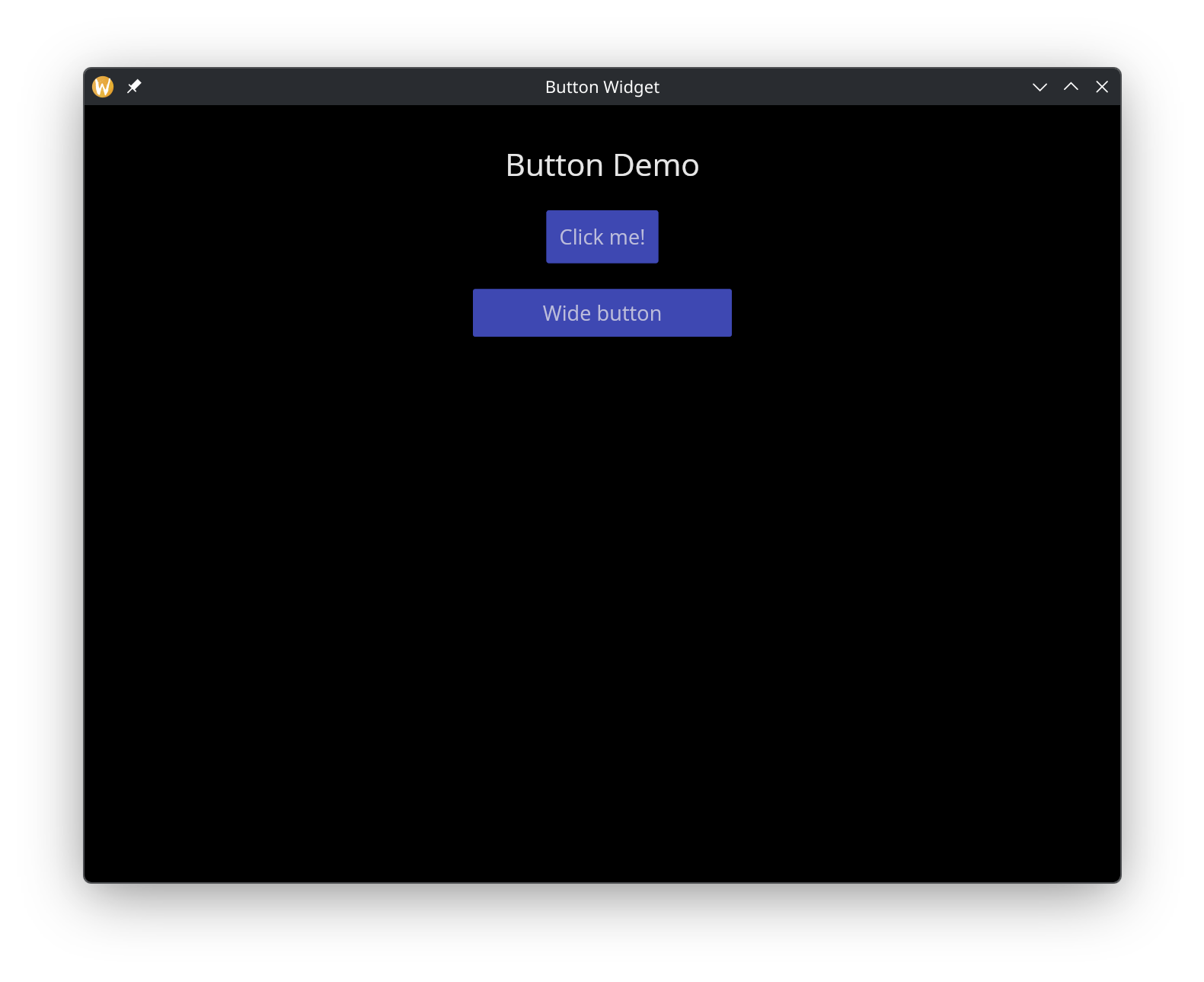Screen dimensions: 1204x982
Task: Toggle the pin window icon
Action: 134,87
